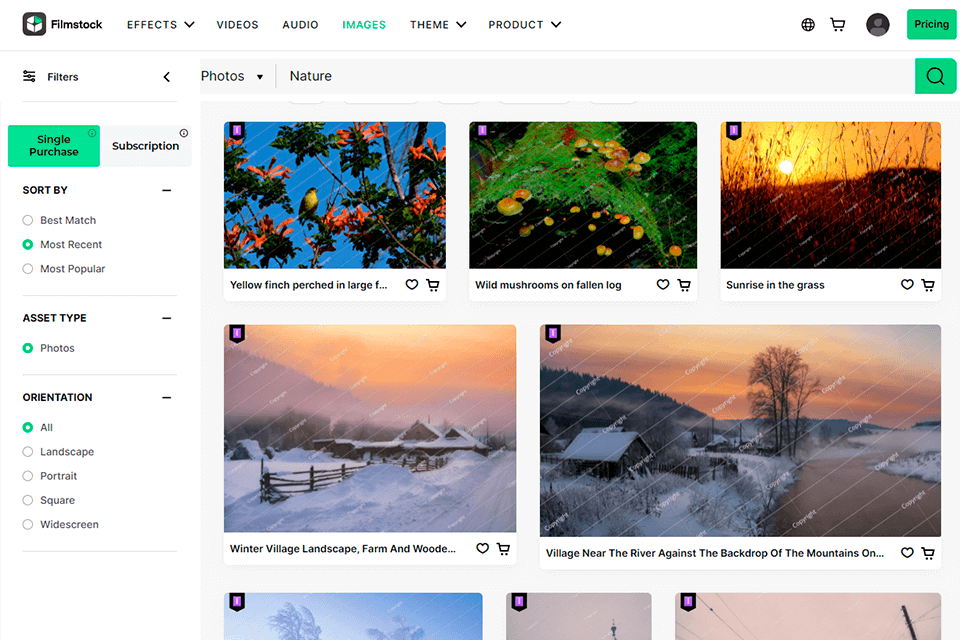960x640 pixels.
Task: Favorite the Village Near The River photo
Action: 907,553
